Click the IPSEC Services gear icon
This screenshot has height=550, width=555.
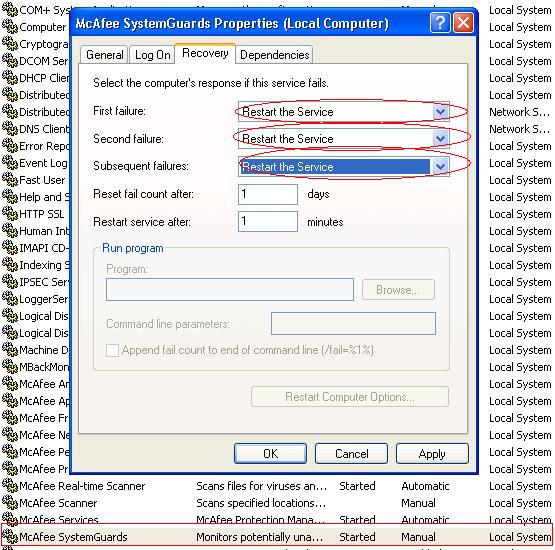point(10,282)
